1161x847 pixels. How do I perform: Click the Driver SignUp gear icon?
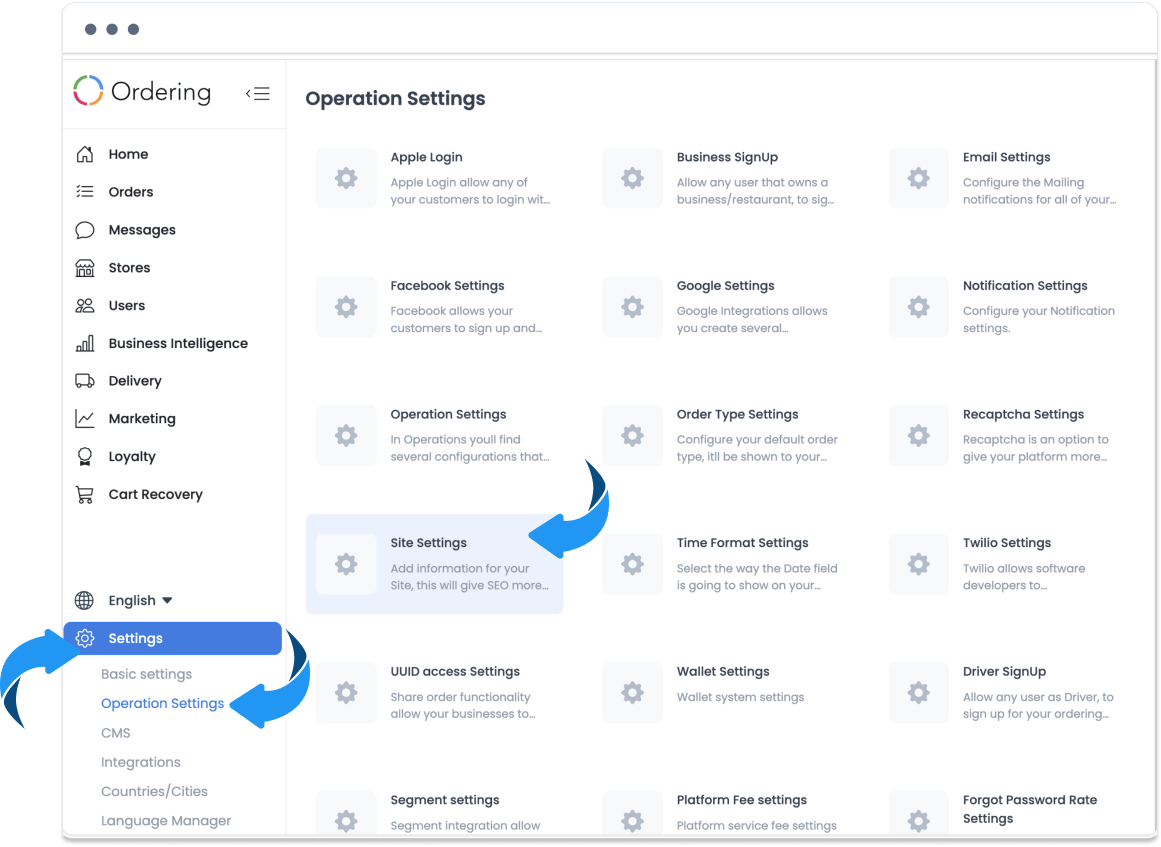(x=918, y=693)
